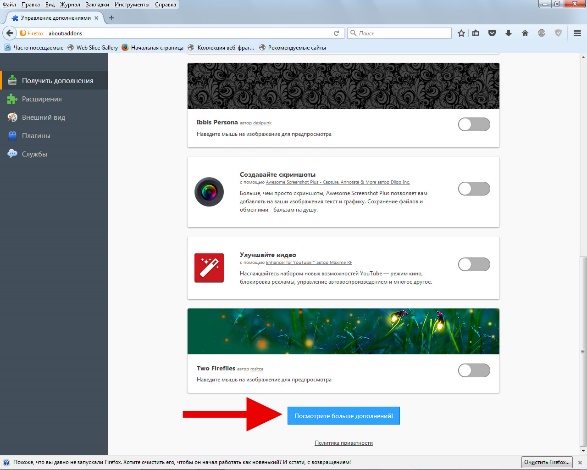Open the Расширения puzzle icon section
The width and height of the screenshot is (587, 470).
[12, 99]
